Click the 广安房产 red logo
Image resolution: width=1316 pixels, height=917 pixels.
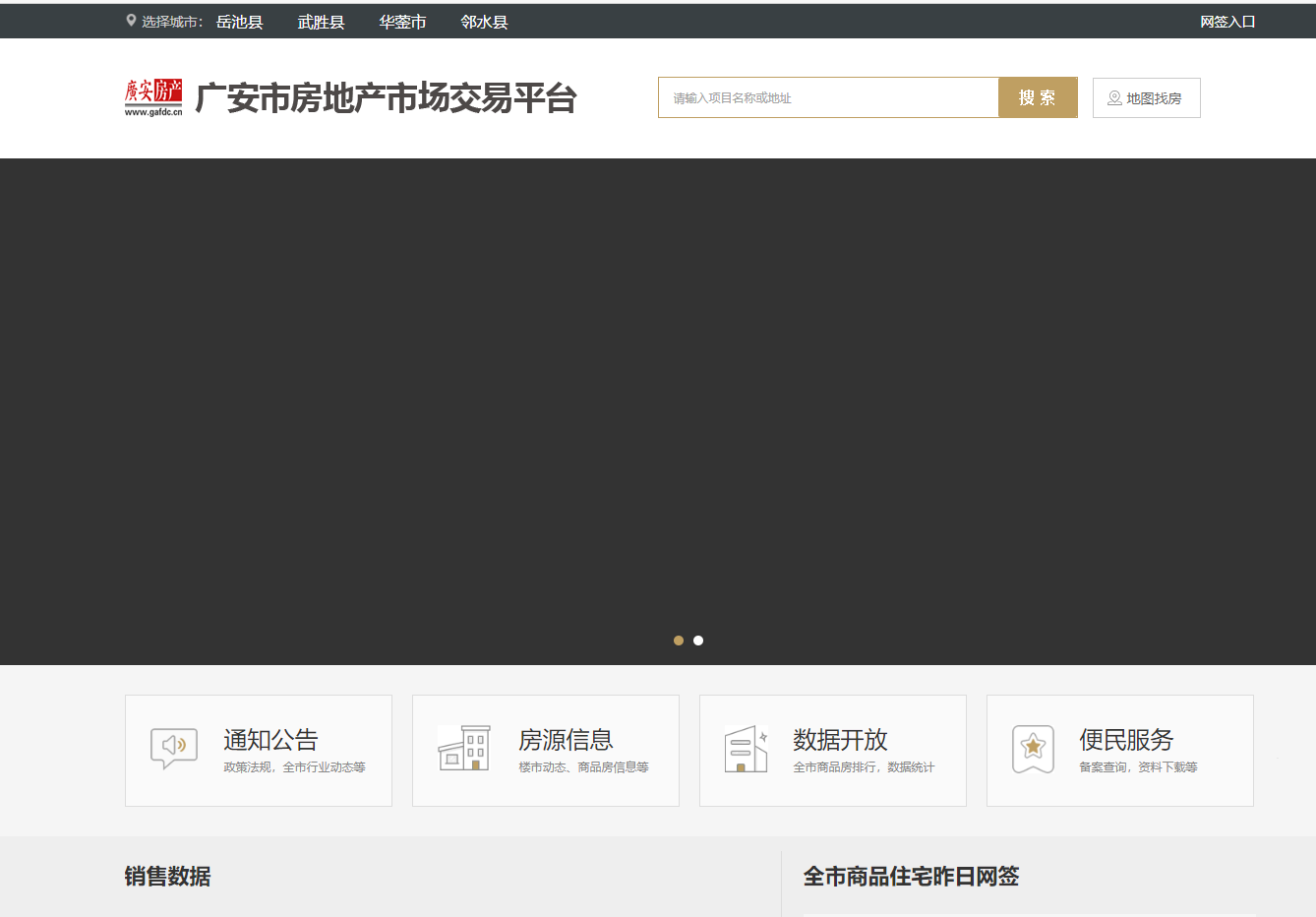[153, 96]
